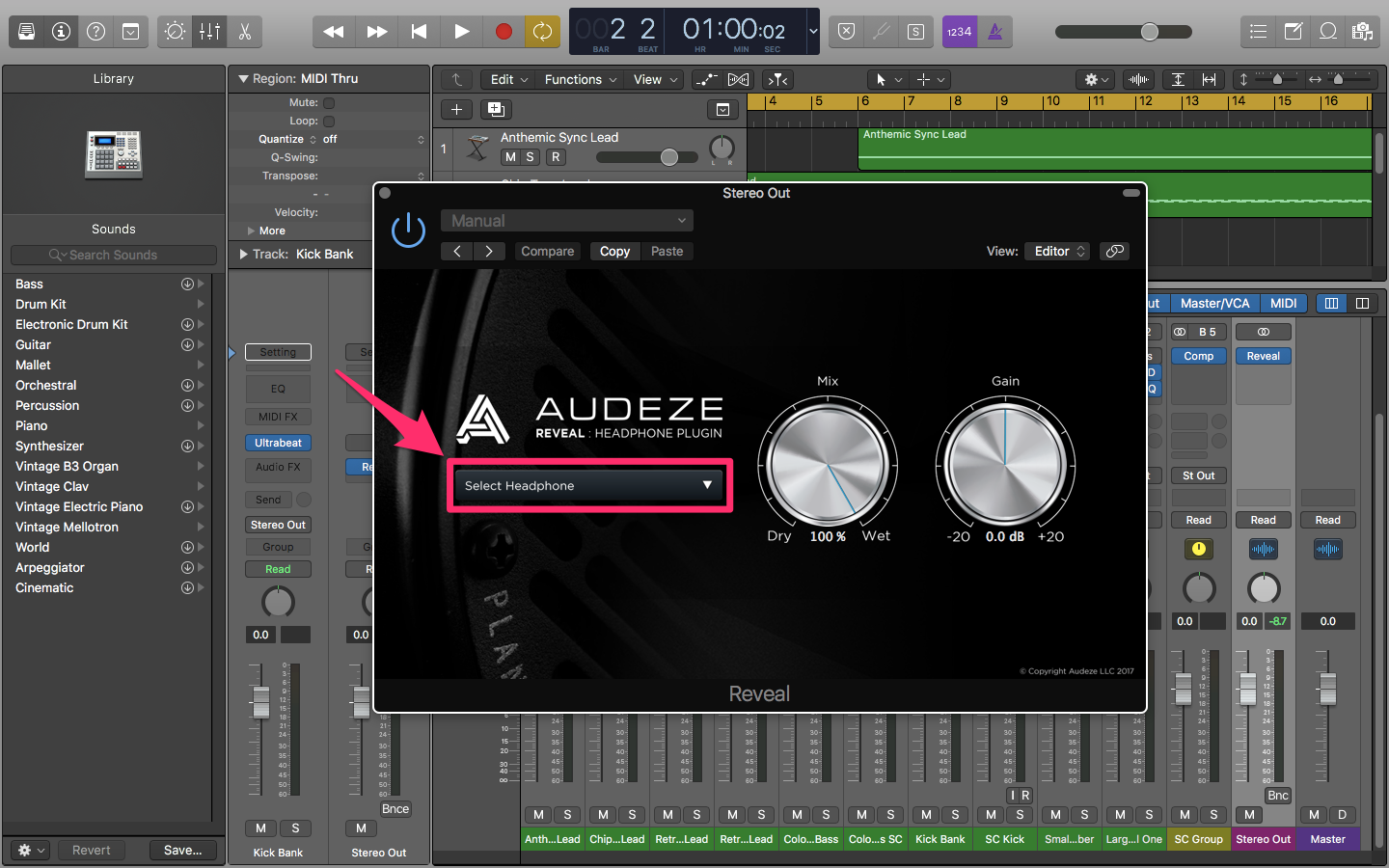This screenshot has width=1389, height=868.
Task: Open Quick Help question mark button
Action: (x=95, y=32)
